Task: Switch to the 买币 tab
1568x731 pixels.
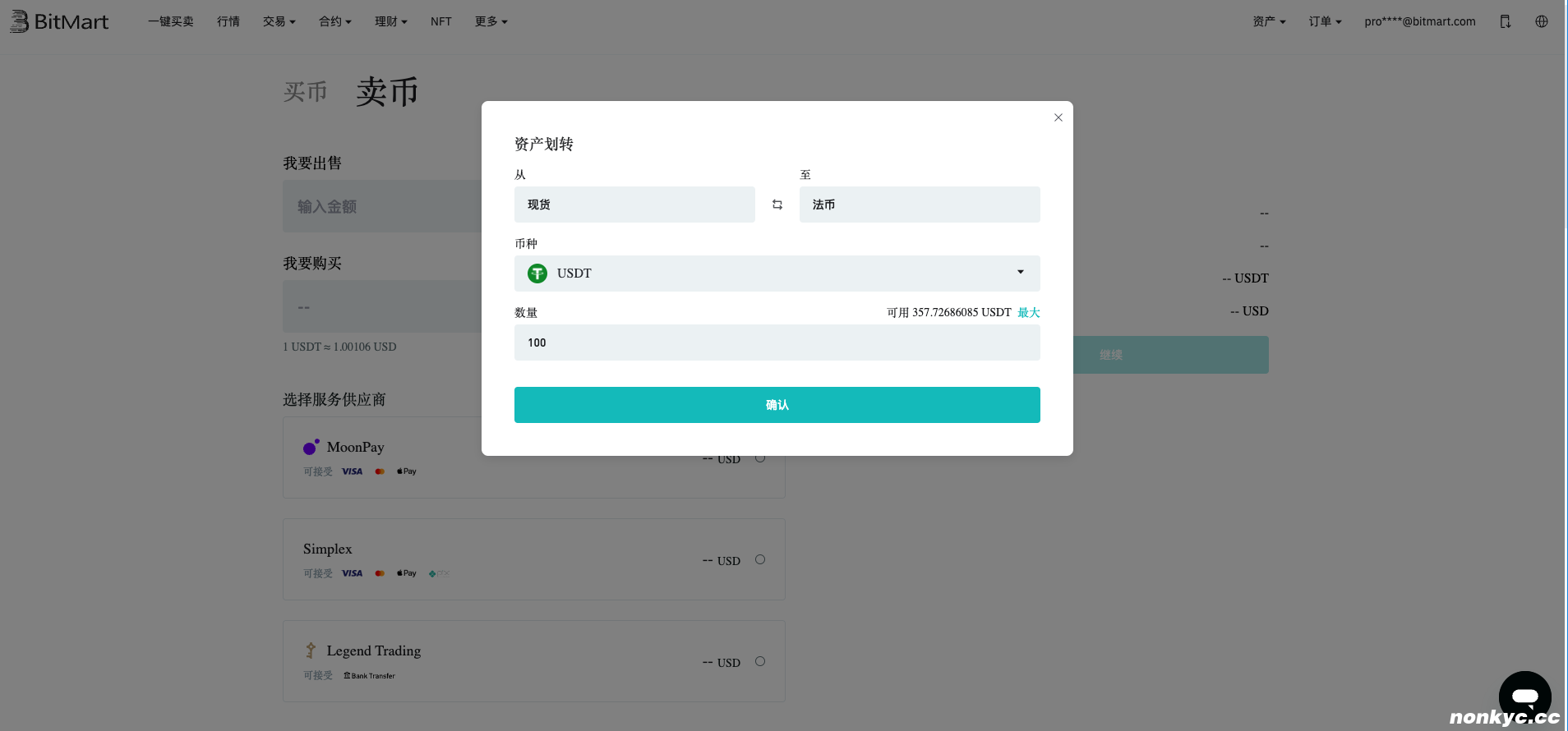Action: pyautogui.click(x=305, y=91)
